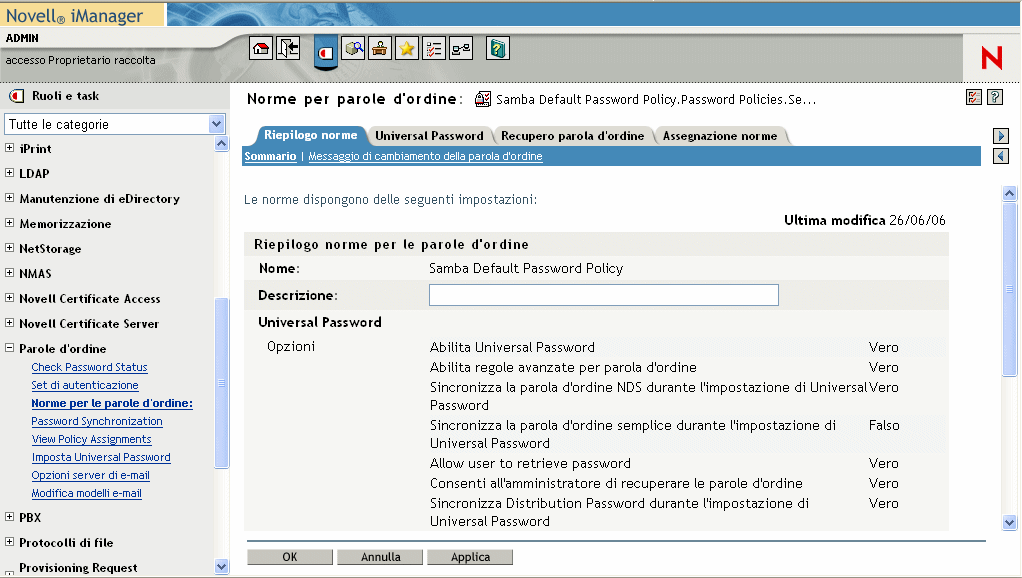Click the right arrow tab scroll button
The image size is (1022, 578).
1000,136
